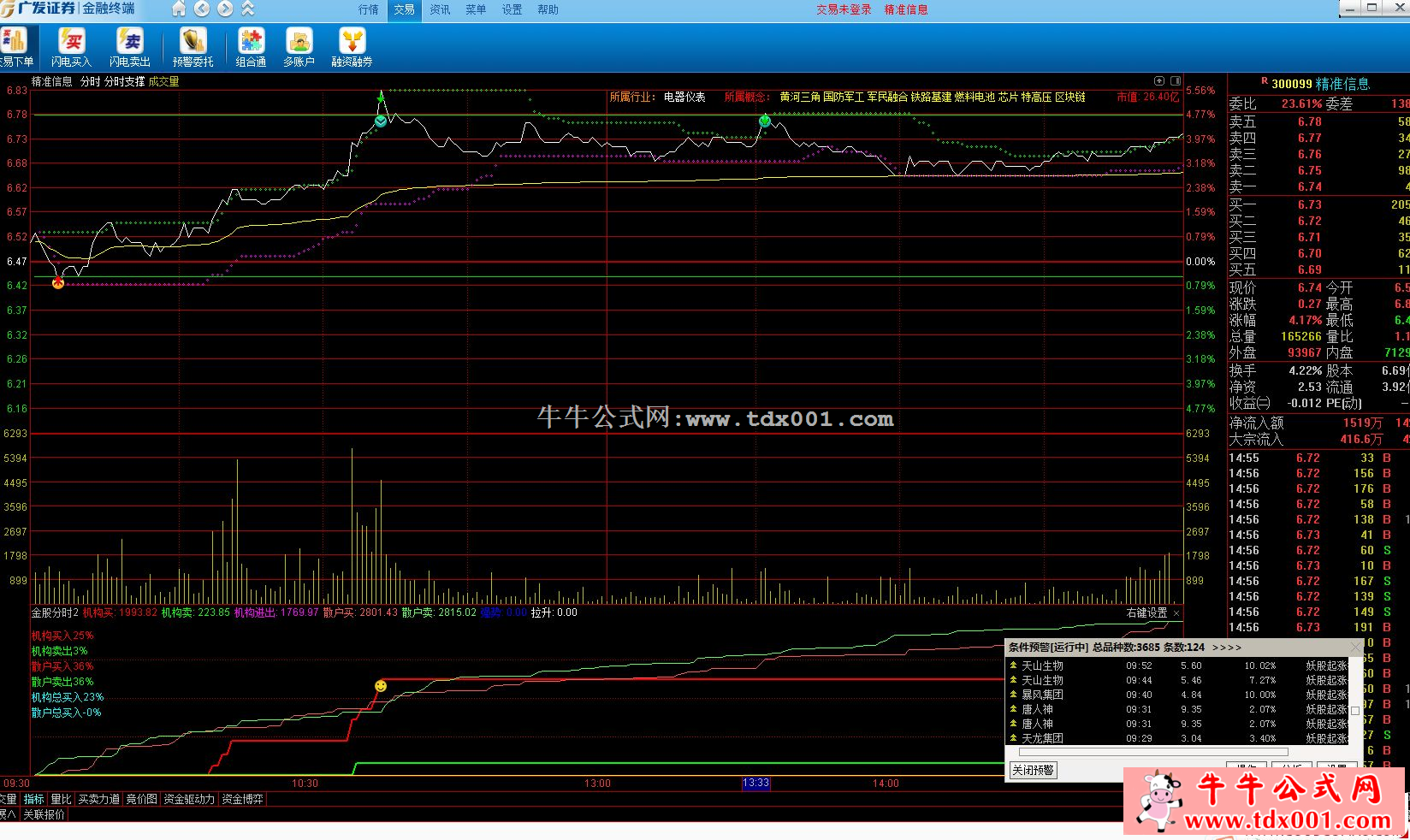
Task: Navigate back with left arrow icon
Action: click(x=202, y=9)
